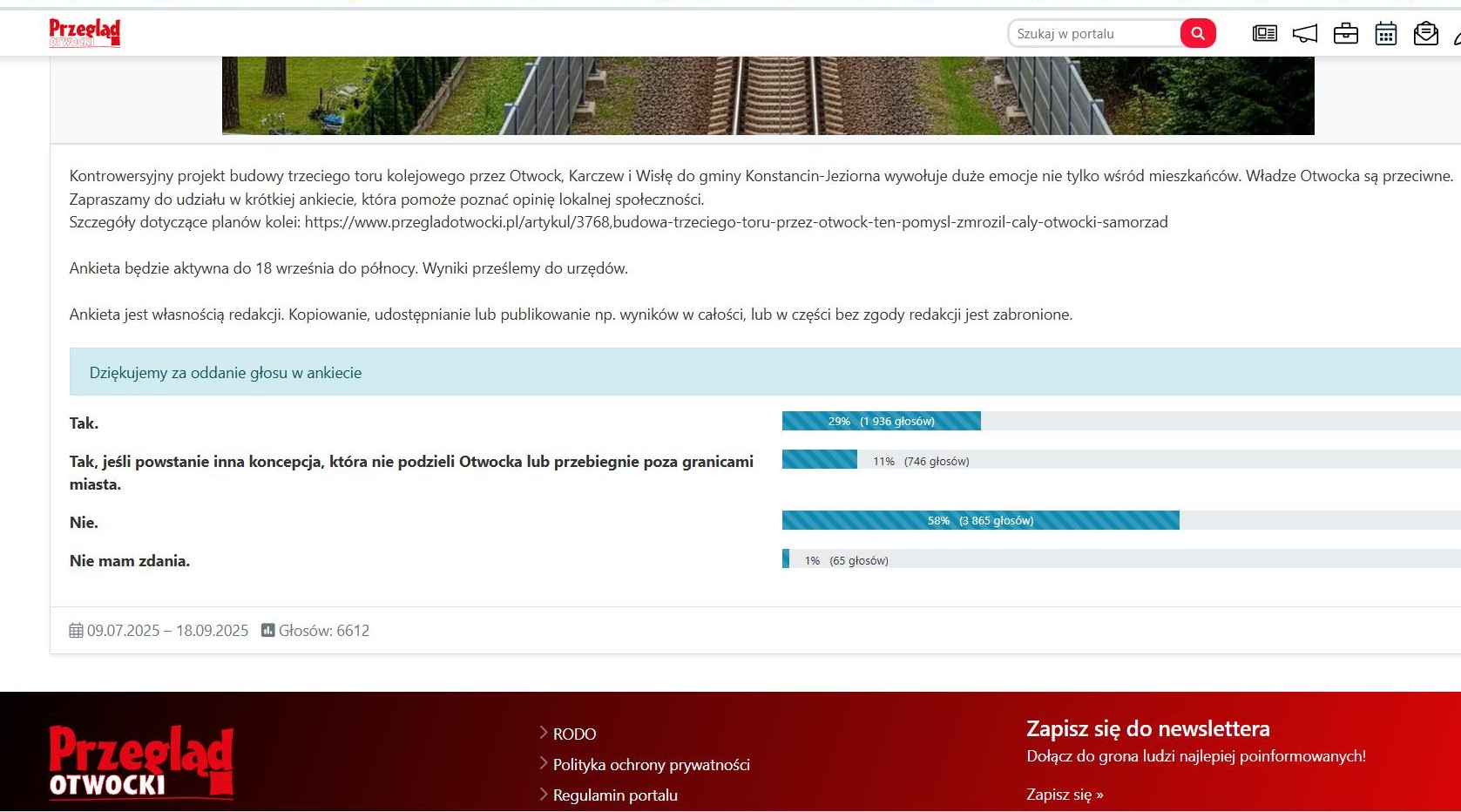Click the railway tracks article image
The width and height of the screenshot is (1461, 812).
768,96
